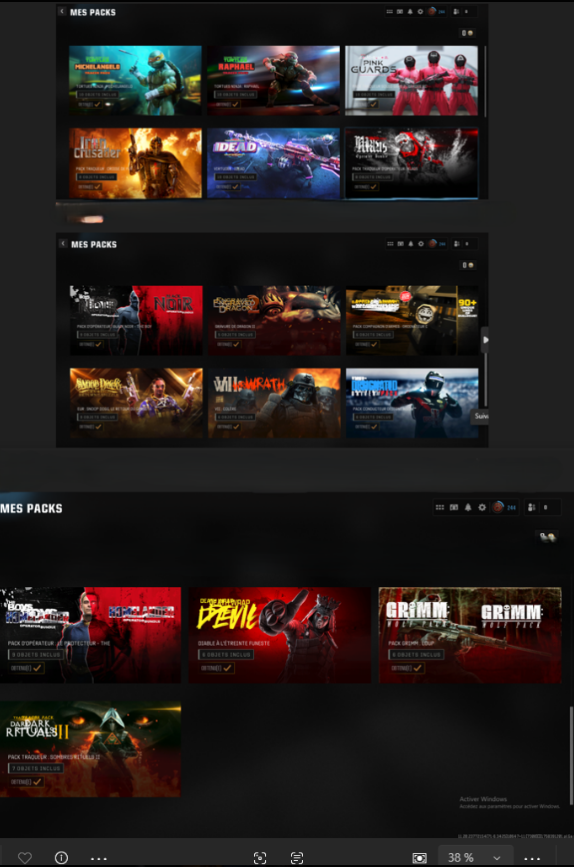Click back arrow beside MES PACKS in top screenshot
This screenshot has width=574, height=867.
tap(62, 11)
